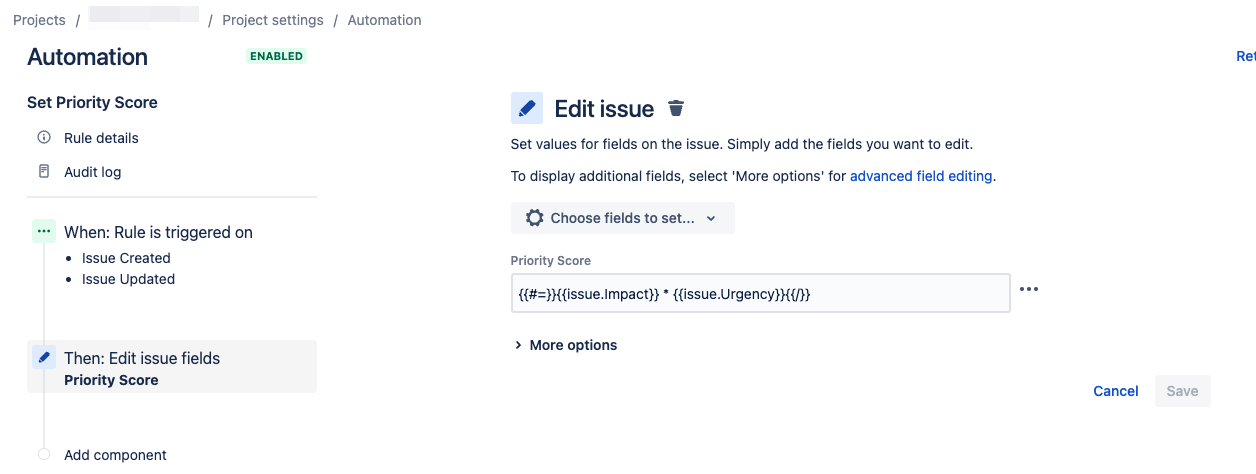Click the Automation page title
The image size is (1256, 474).
click(87, 57)
